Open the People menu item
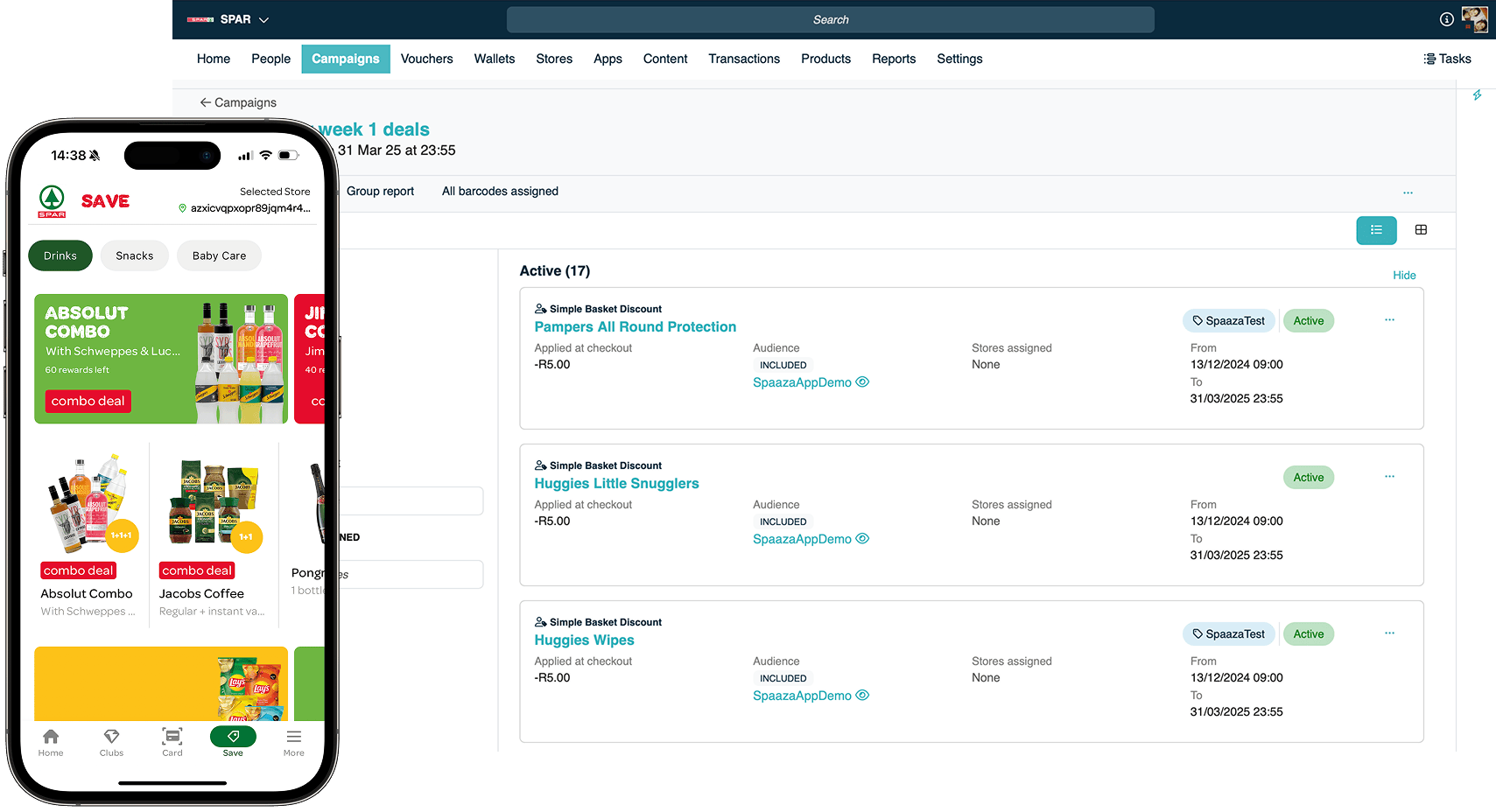This screenshot has height=812, width=1496. pyautogui.click(x=270, y=59)
